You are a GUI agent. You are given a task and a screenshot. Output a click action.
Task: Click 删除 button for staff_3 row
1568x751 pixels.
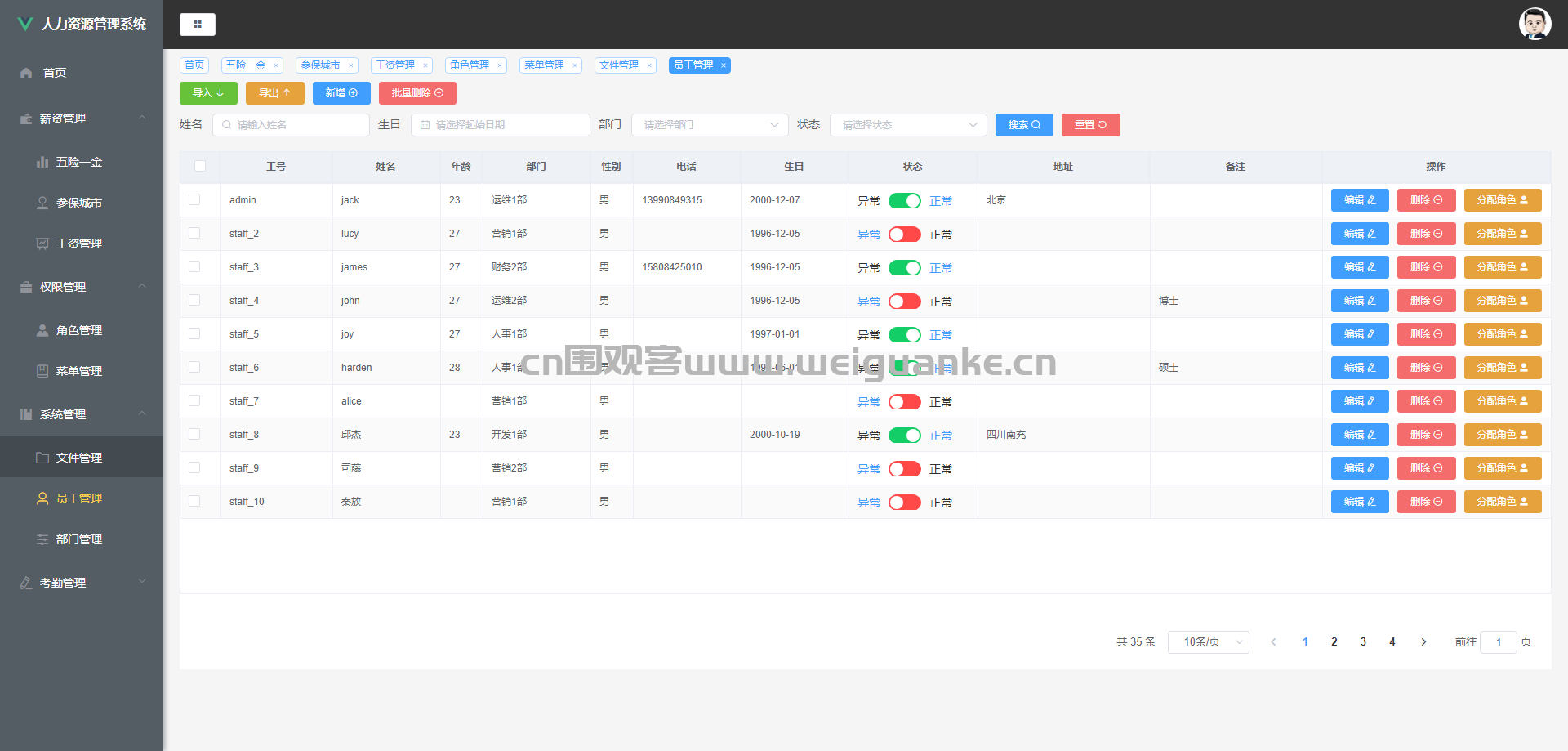[x=1427, y=267]
